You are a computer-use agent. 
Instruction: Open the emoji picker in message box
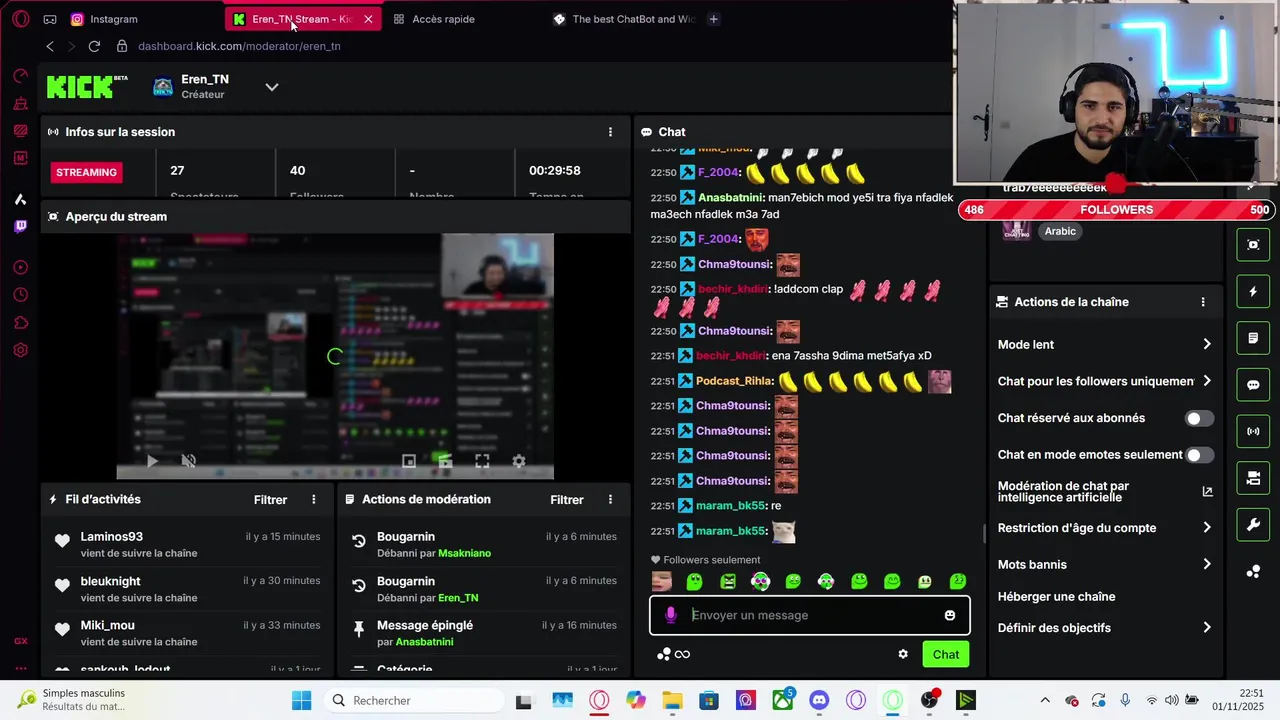click(950, 615)
